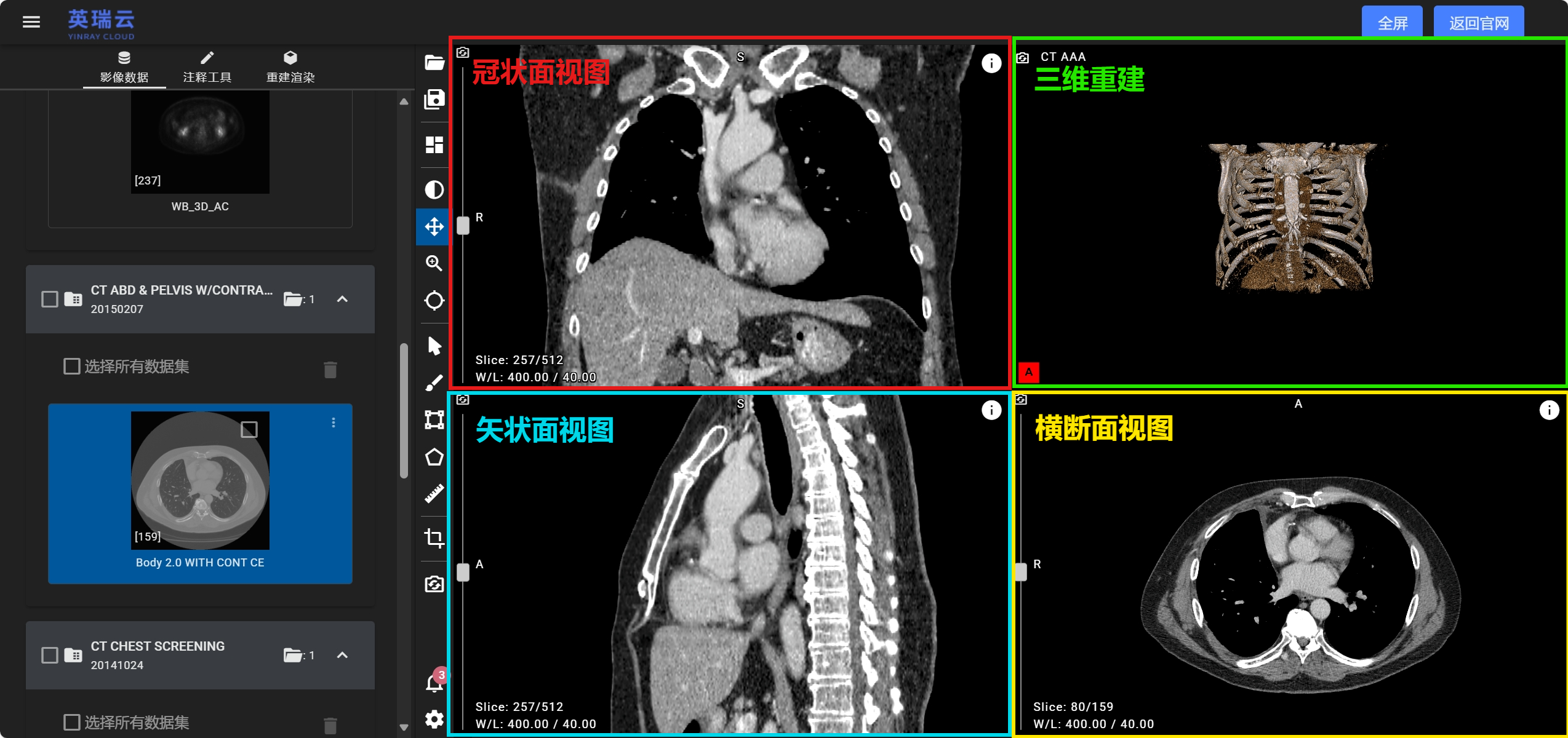Switch to 重建渲染 tab
The height and width of the screenshot is (738, 1568).
click(x=290, y=67)
